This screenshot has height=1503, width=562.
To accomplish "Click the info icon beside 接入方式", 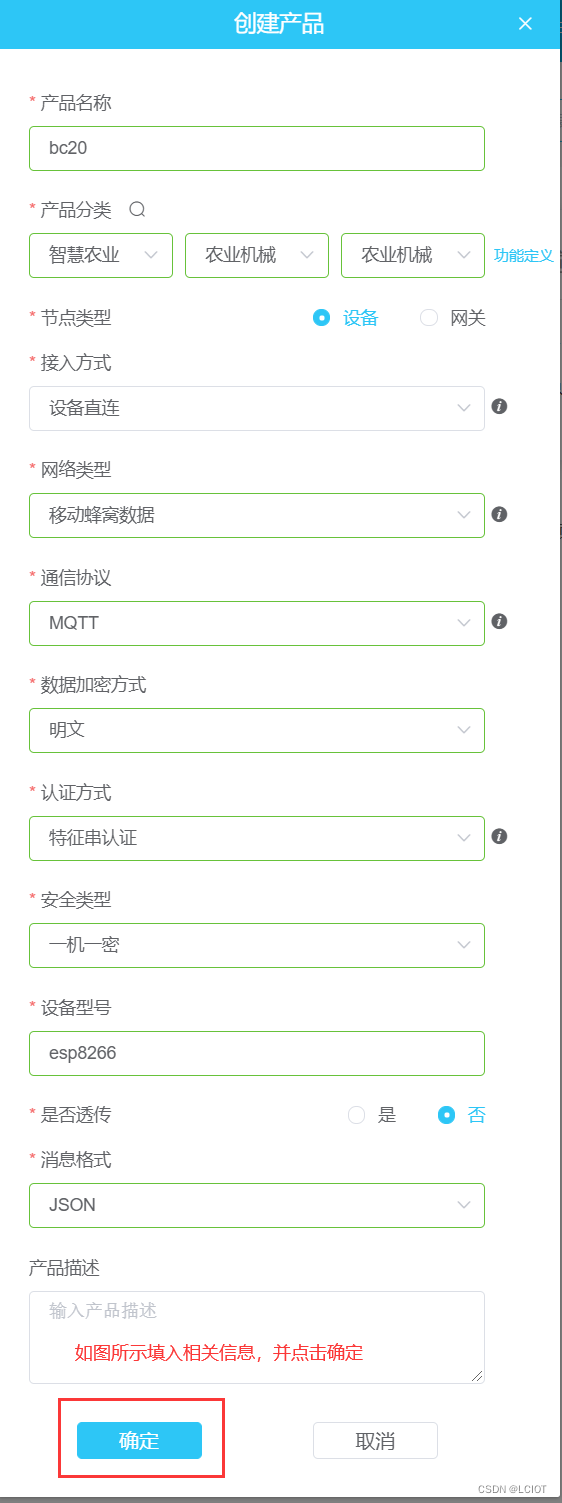I will [x=500, y=407].
